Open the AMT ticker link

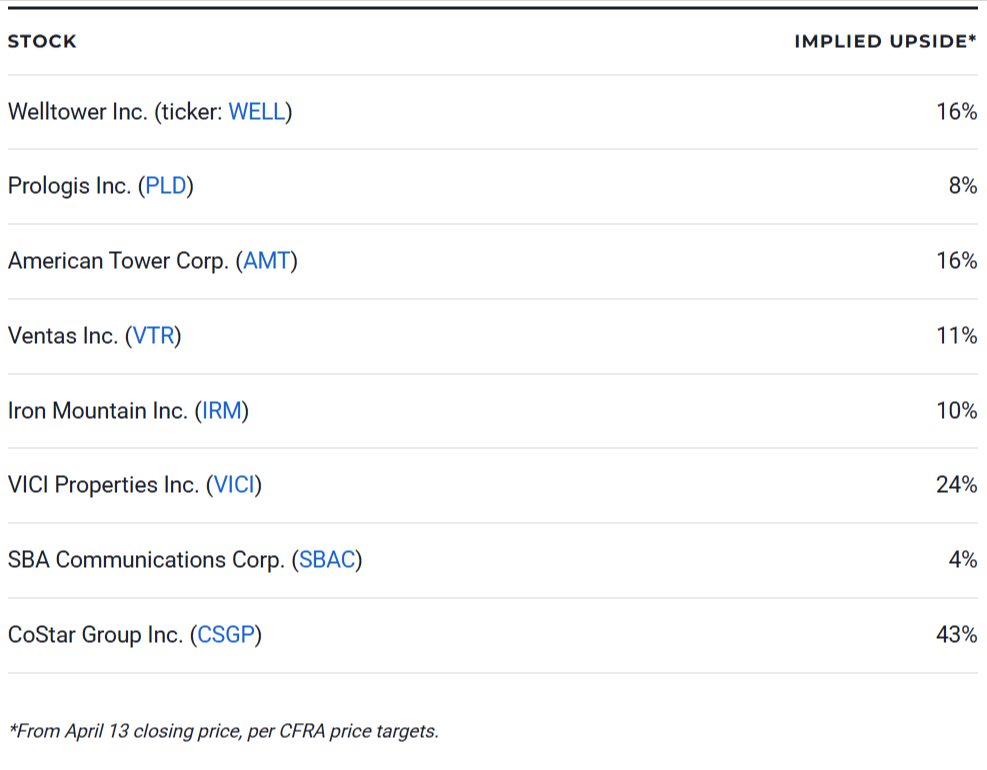[267, 261]
